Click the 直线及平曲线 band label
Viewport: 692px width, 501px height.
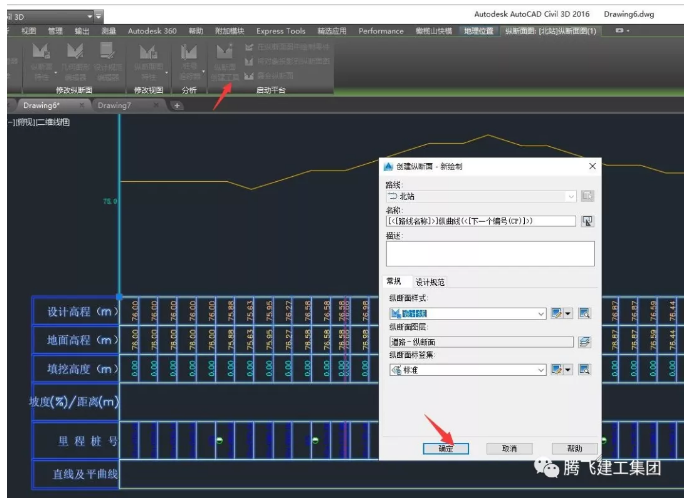point(85,475)
